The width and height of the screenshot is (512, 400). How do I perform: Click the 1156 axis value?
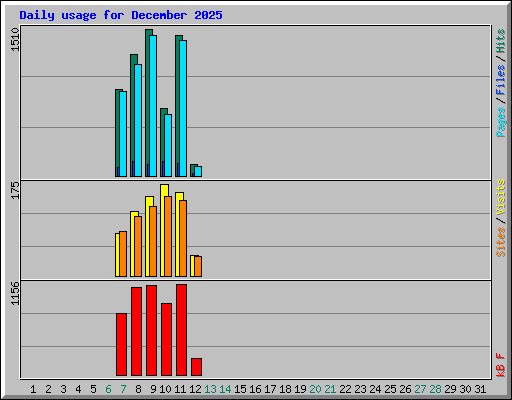click(x=15, y=293)
